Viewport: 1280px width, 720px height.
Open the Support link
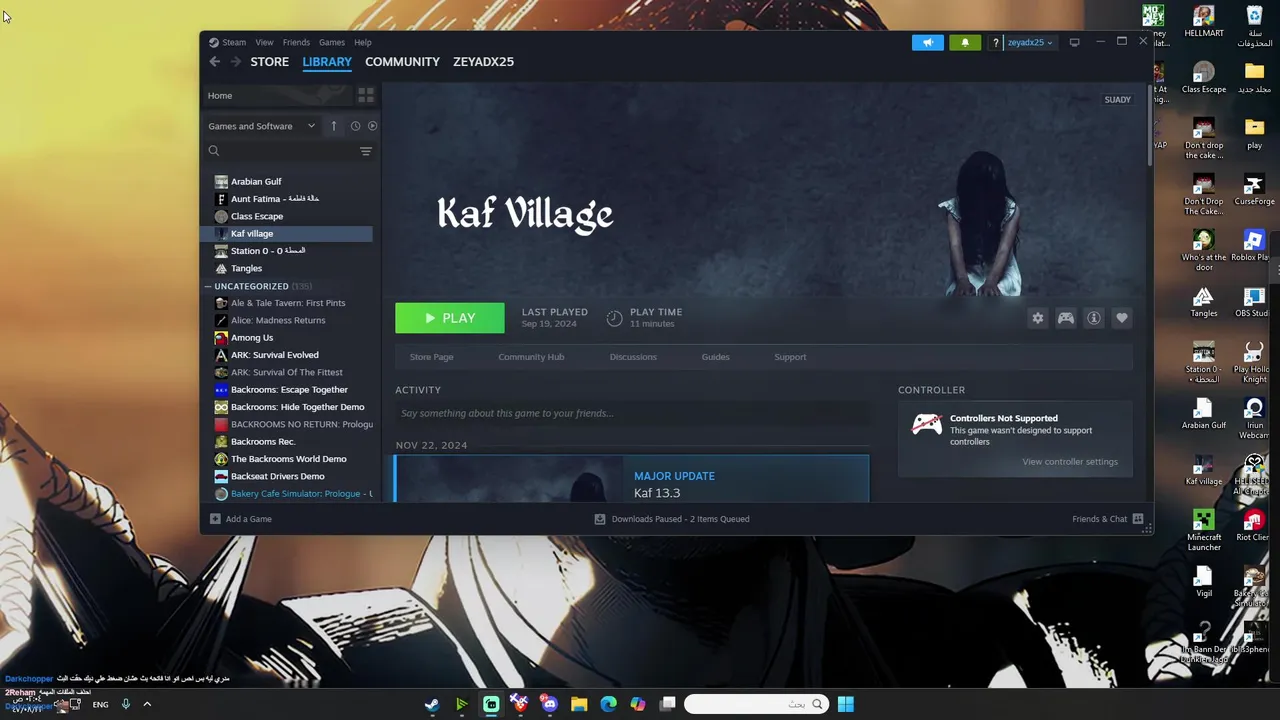point(790,357)
